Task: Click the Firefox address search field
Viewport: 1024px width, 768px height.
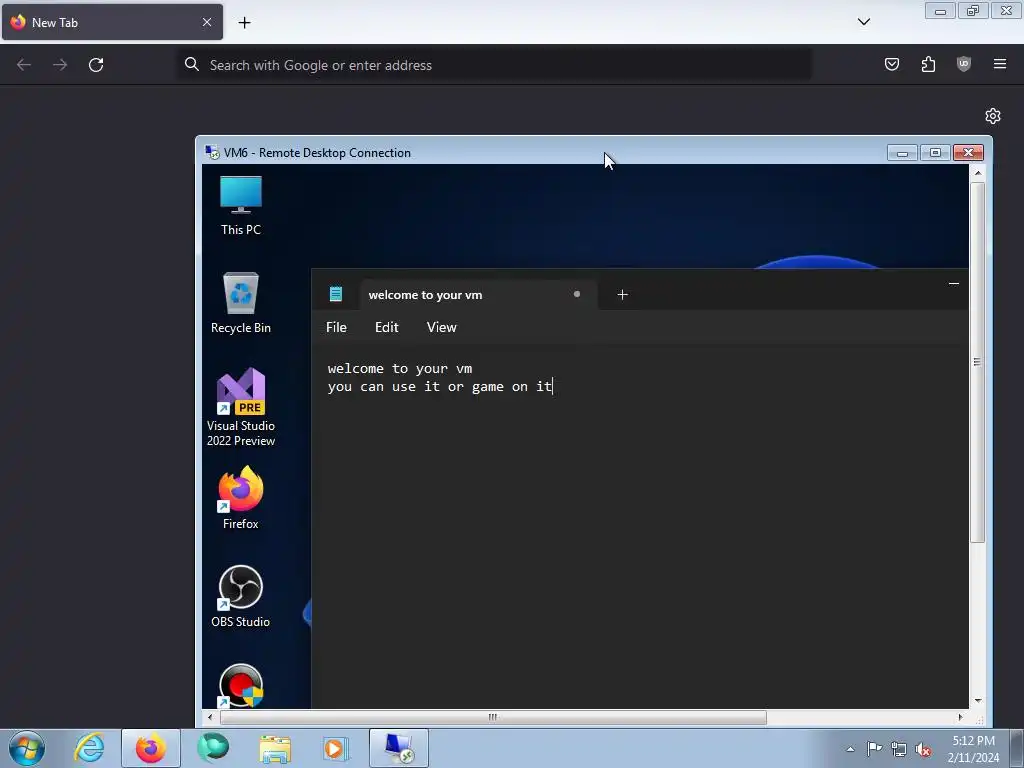Action: [494, 65]
